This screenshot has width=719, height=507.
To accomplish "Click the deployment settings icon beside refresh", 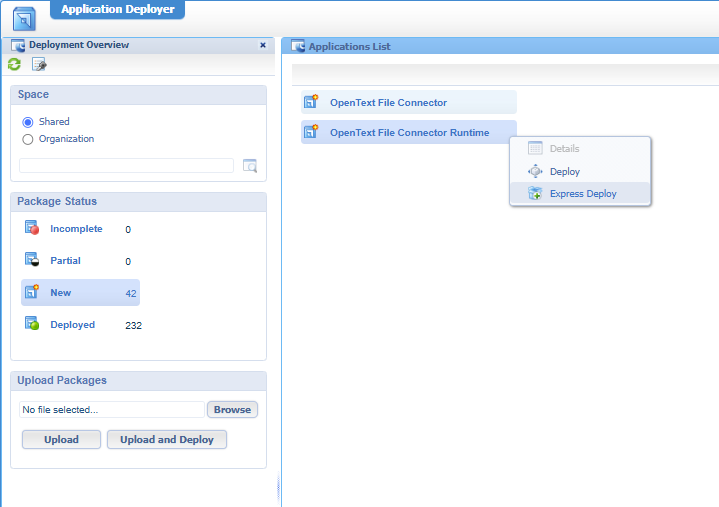I will pyautogui.click(x=39, y=64).
